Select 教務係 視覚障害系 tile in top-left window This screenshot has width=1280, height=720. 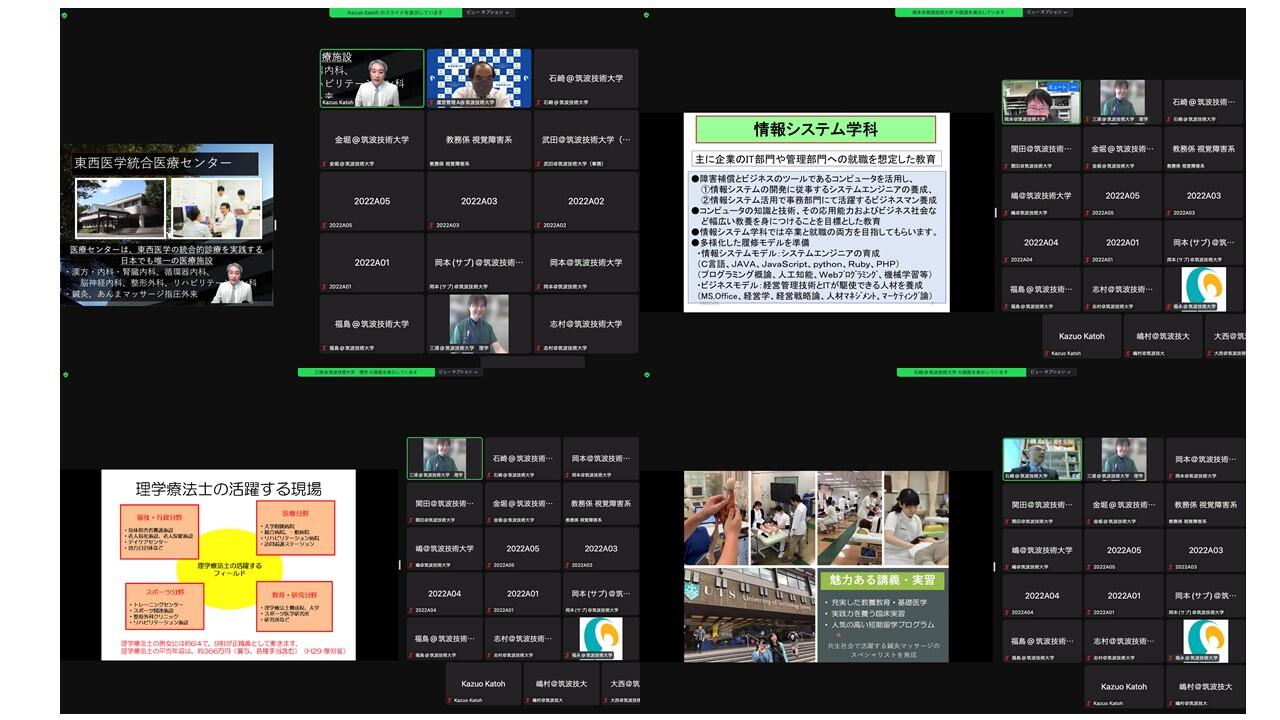(x=479, y=140)
